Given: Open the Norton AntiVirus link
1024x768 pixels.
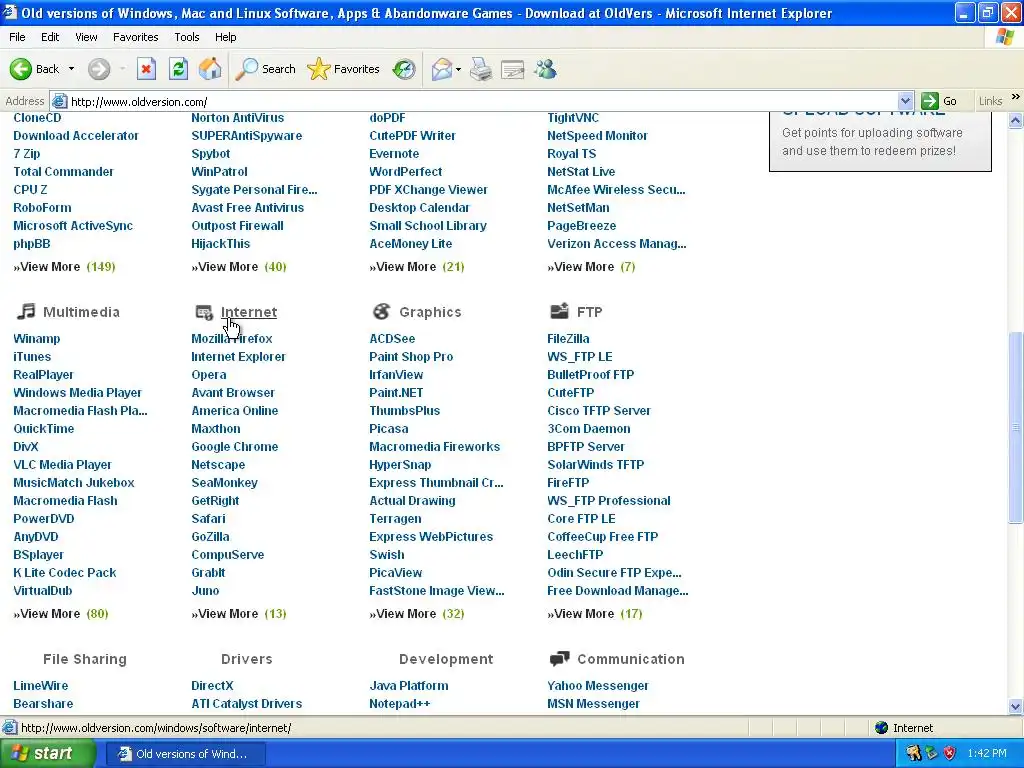Looking at the screenshot, I should pos(238,118).
